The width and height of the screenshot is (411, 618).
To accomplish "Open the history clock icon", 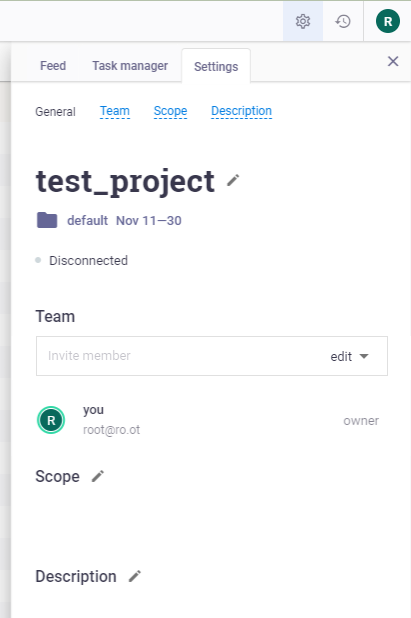I will pyautogui.click(x=343, y=21).
